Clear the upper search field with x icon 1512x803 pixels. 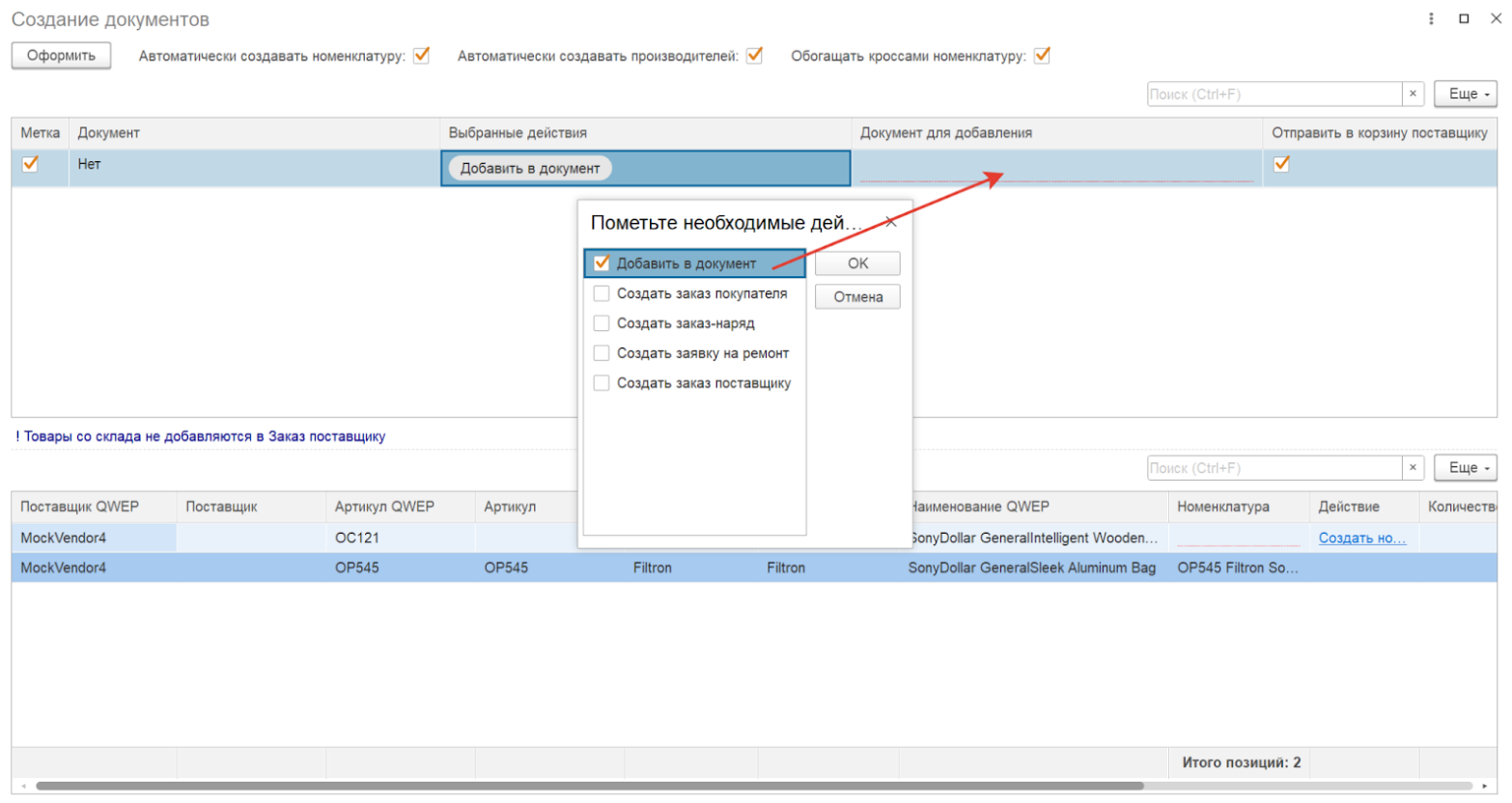click(x=1413, y=94)
